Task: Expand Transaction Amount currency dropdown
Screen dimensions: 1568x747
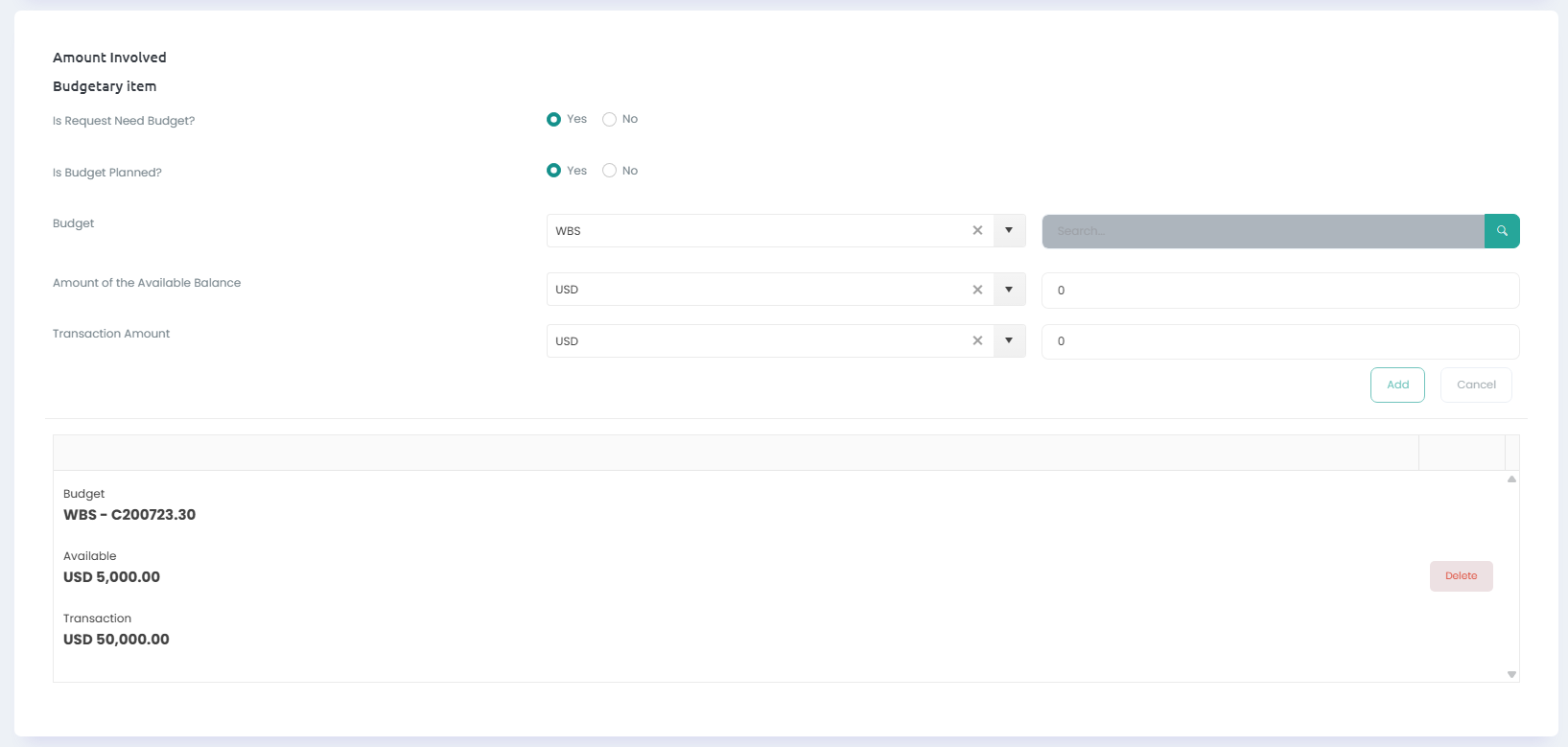Action: click(1009, 340)
